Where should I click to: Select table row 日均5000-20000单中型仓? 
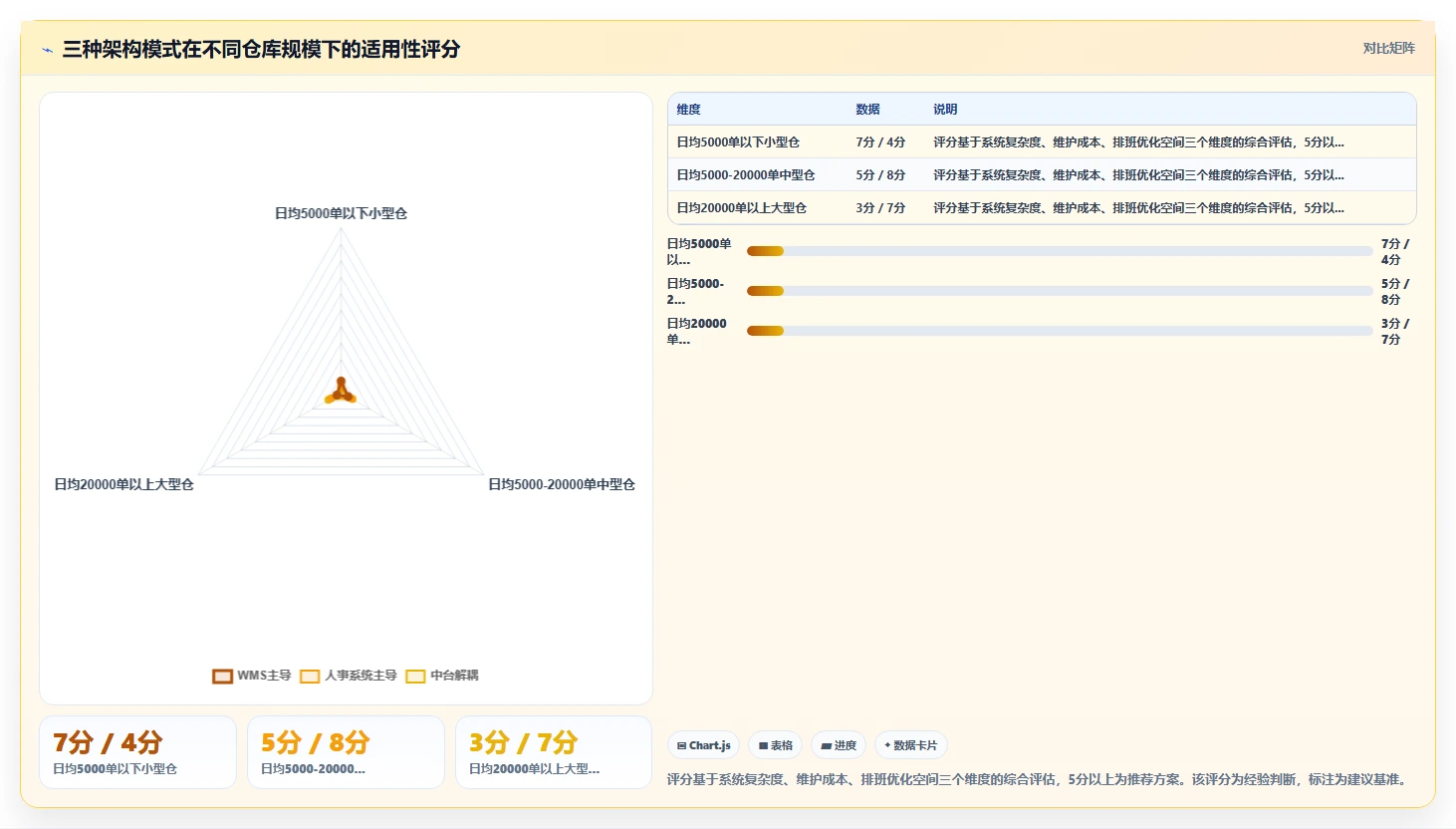[x=1042, y=175]
